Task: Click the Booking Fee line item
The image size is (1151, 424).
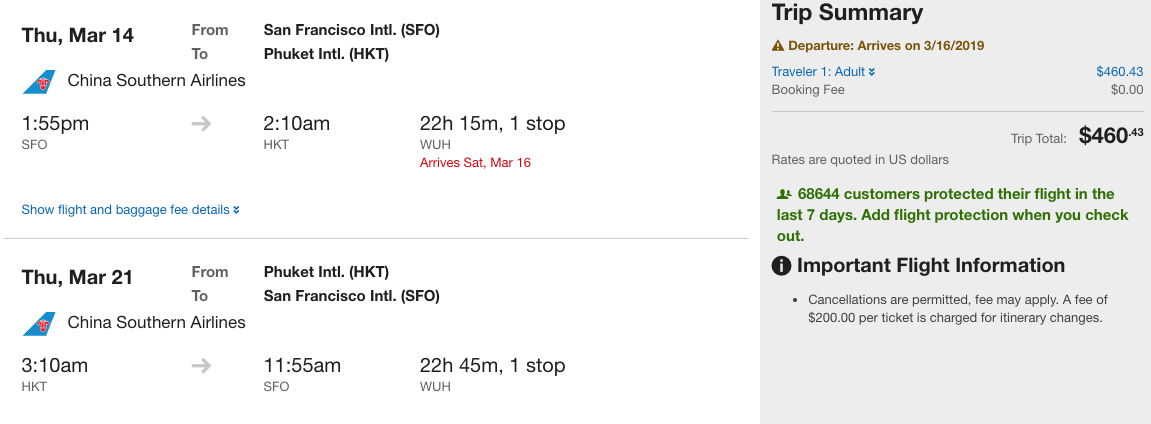Action: coord(808,90)
